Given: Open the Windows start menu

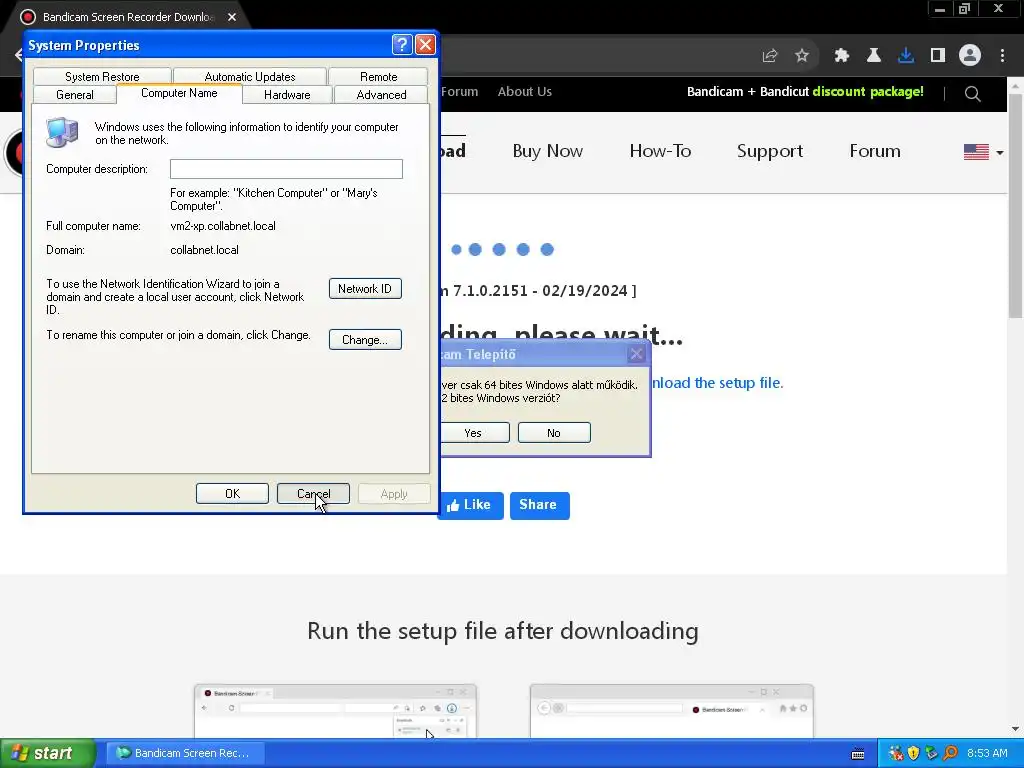Looking at the screenshot, I should [x=48, y=753].
